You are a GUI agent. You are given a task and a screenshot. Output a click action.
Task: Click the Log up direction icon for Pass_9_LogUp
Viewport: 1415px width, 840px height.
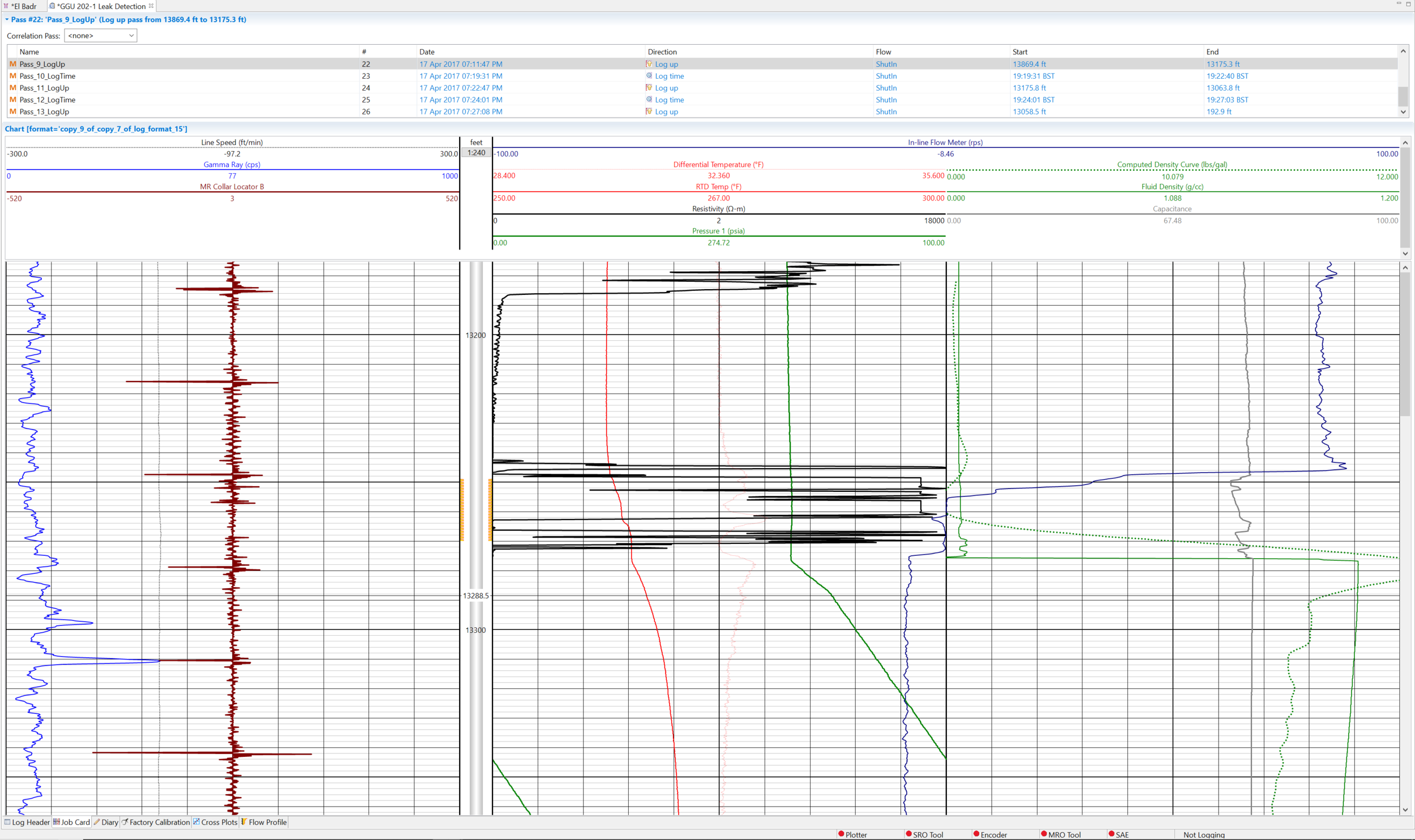[x=649, y=64]
